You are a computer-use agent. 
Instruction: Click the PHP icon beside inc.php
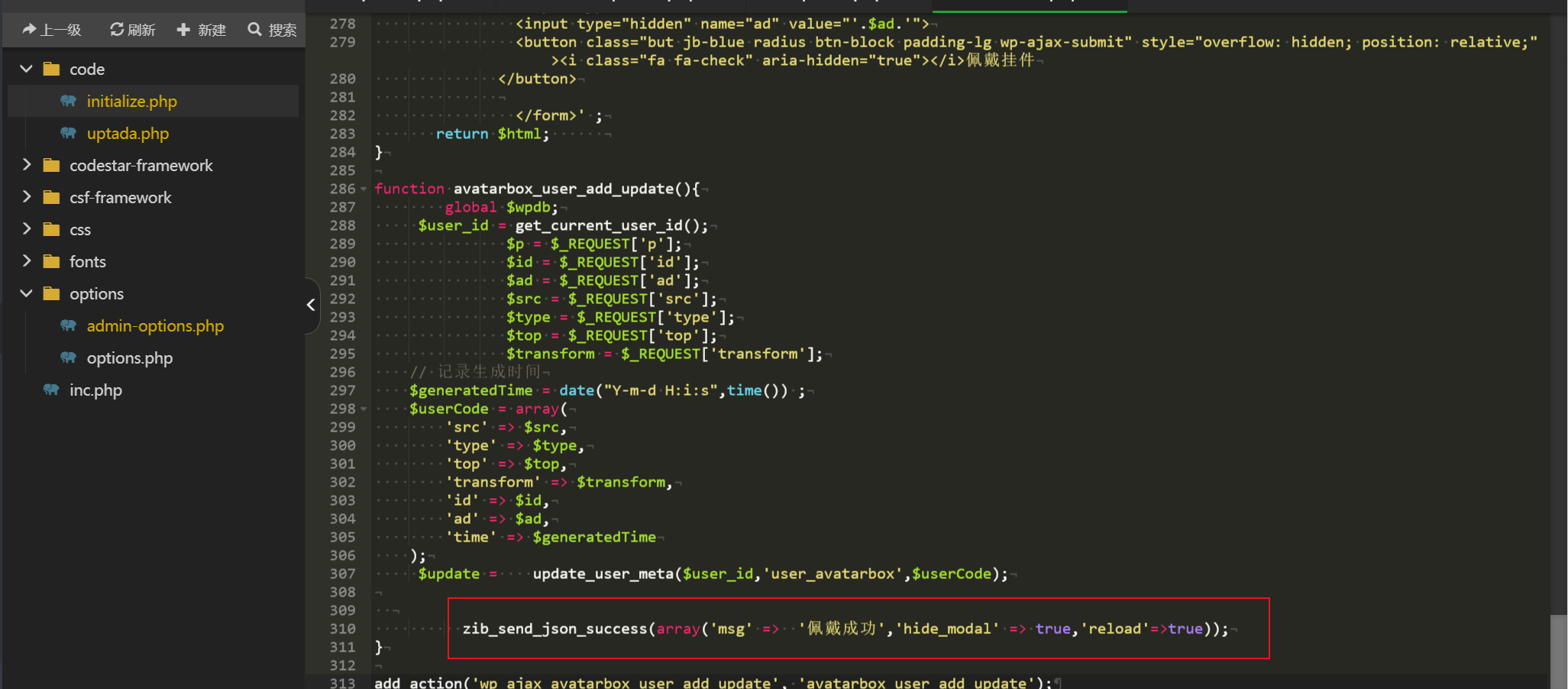(51, 390)
